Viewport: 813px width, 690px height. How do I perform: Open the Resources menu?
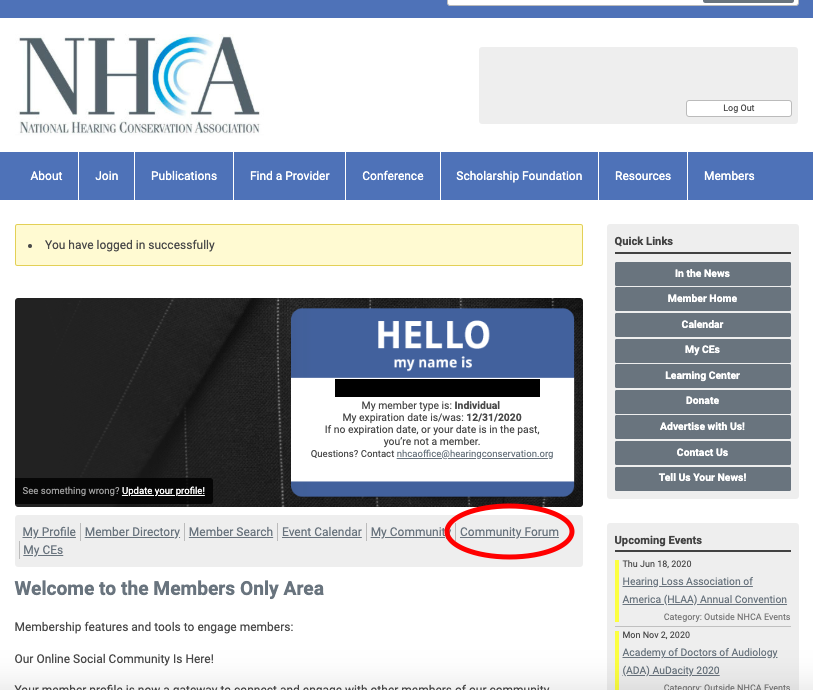point(643,176)
